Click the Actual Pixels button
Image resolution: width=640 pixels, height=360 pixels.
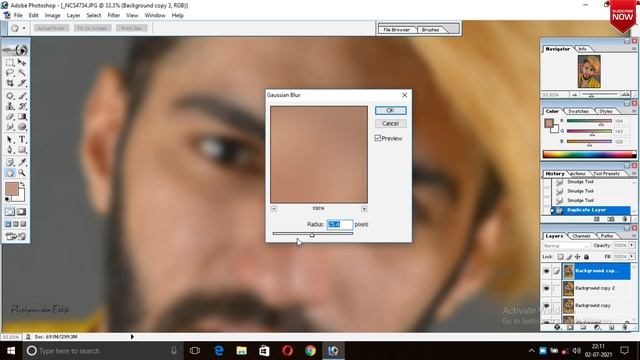(x=52, y=28)
